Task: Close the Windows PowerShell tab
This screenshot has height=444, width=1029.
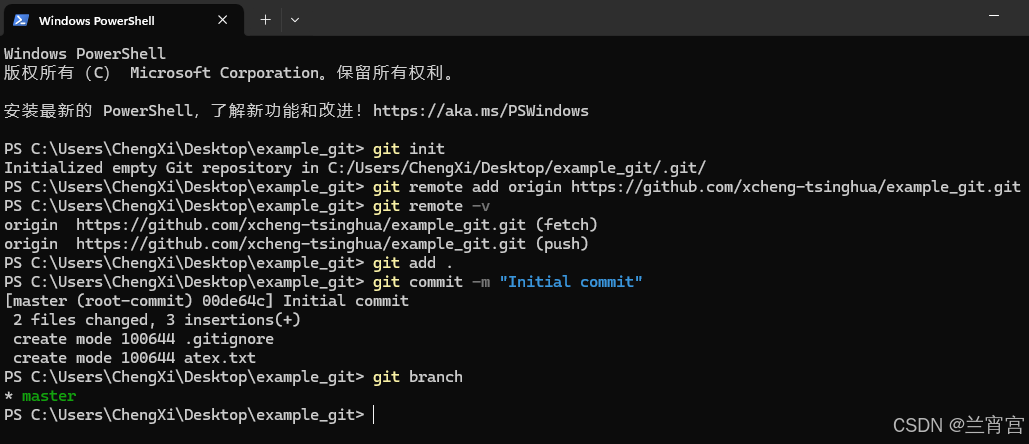Action: click(x=222, y=20)
